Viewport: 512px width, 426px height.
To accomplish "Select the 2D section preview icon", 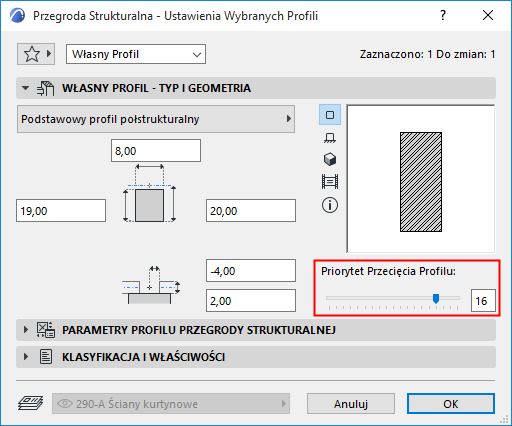I will (x=330, y=115).
